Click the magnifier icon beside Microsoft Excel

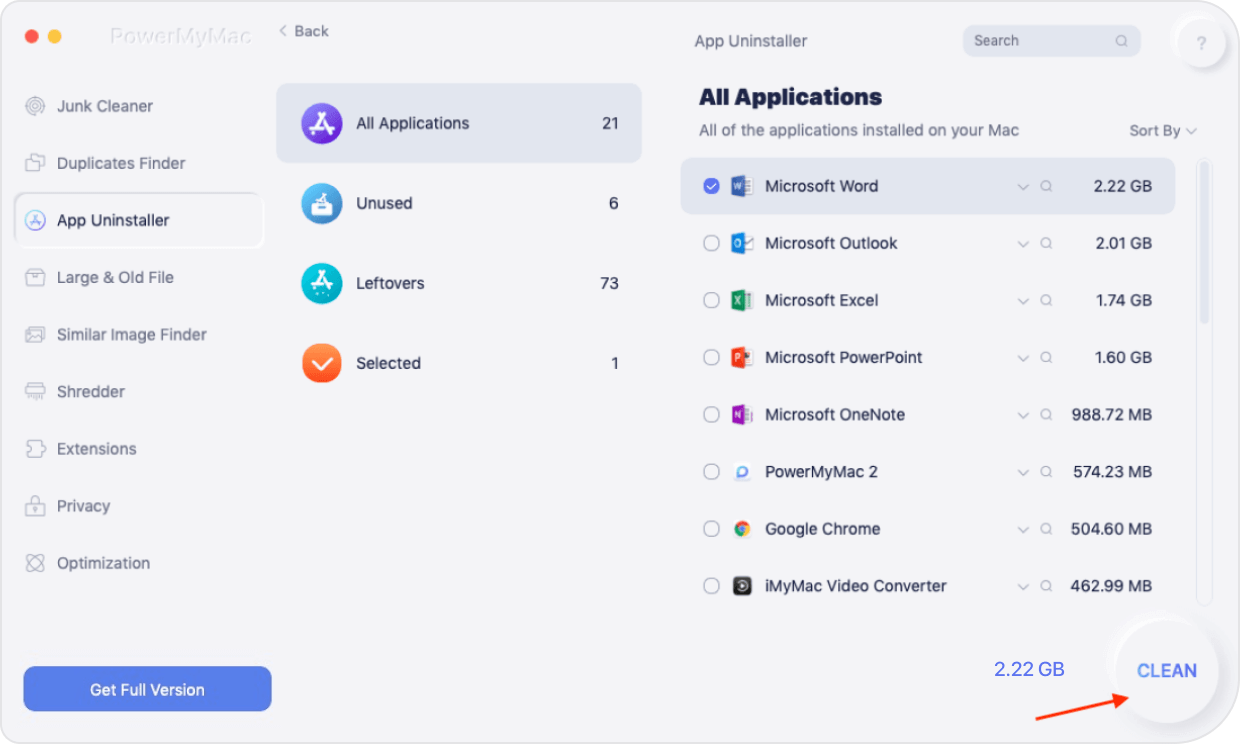(1046, 300)
